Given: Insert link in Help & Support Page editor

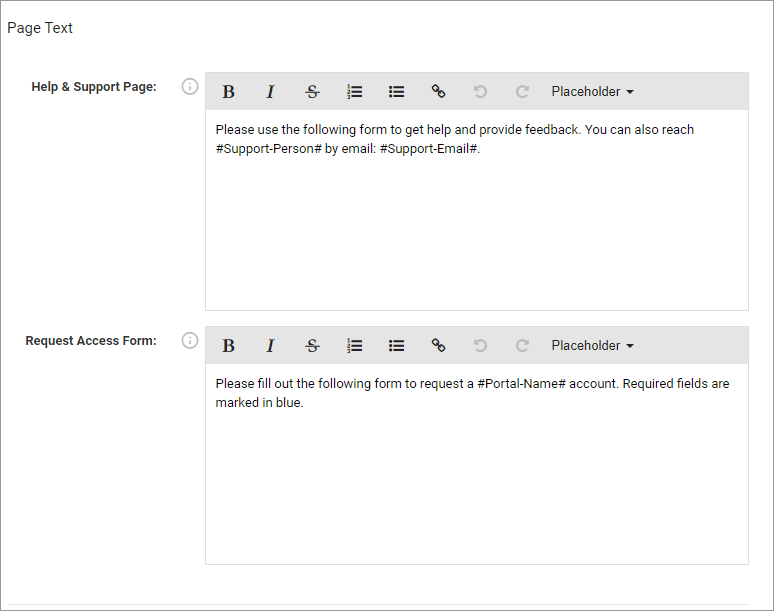Looking at the screenshot, I should [x=438, y=92].
